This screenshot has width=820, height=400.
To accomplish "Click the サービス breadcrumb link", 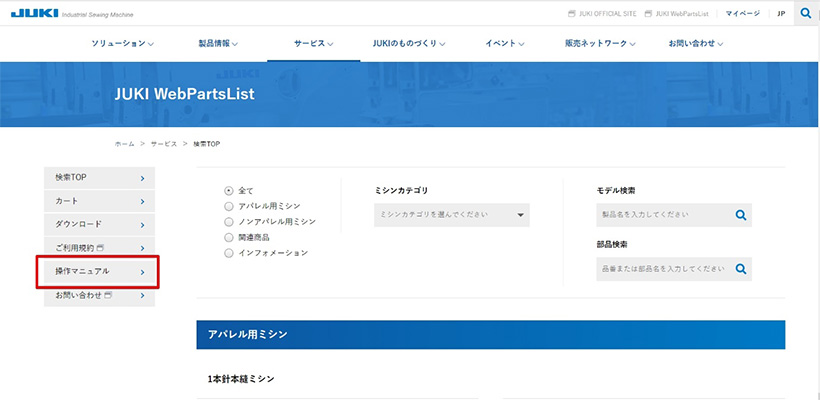I will pyautogui.click(x=164, y=144).
